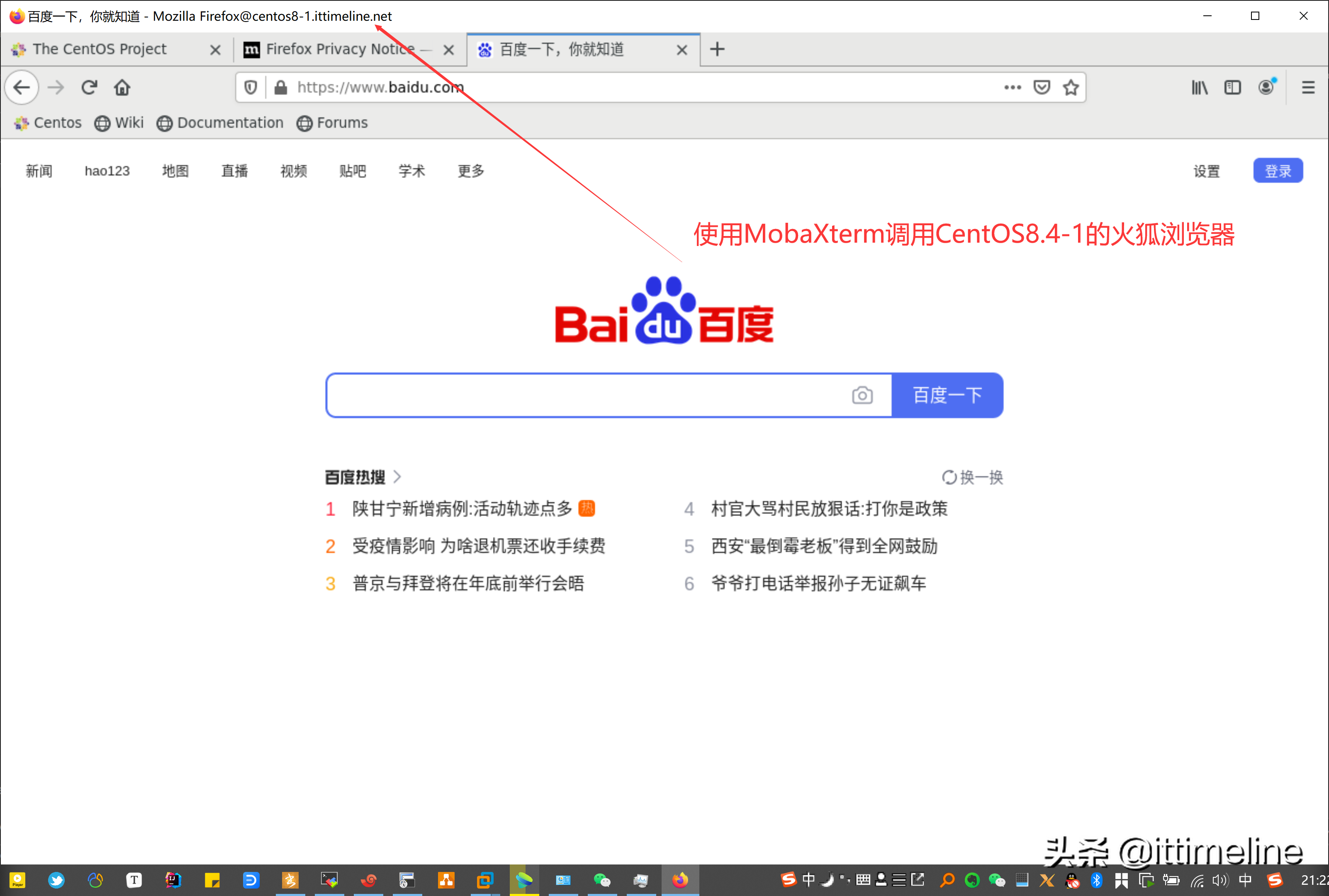Open image search camera icon
Viewport: 1329px width, 896px height.
point(862,395)
